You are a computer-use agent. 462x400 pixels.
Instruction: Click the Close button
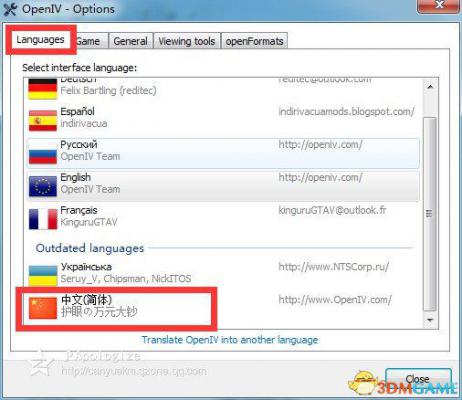pyautogui.click(x=418, y=379)
